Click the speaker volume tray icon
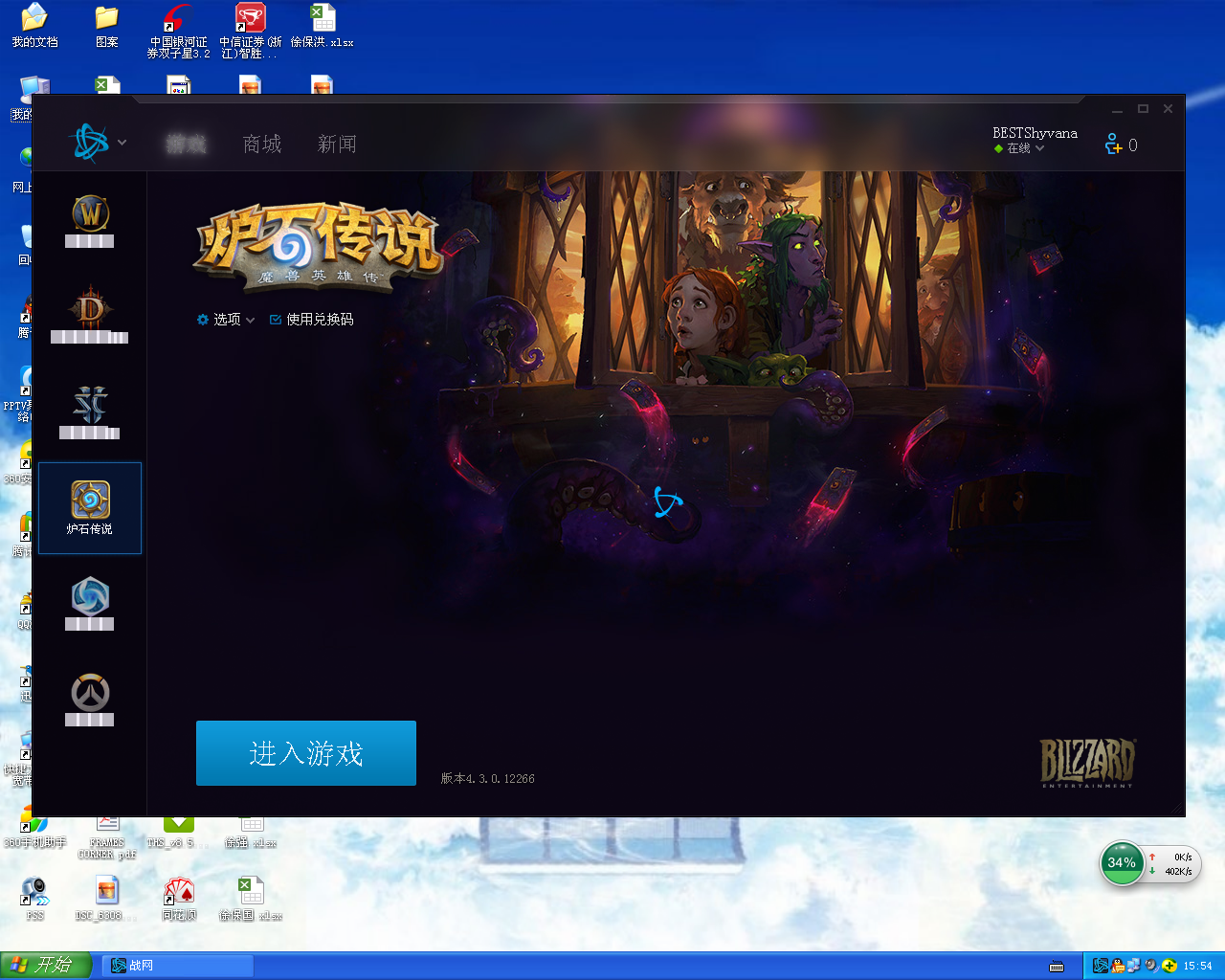This screenshot has width=1225, height=980. (x=1151, y=966)
